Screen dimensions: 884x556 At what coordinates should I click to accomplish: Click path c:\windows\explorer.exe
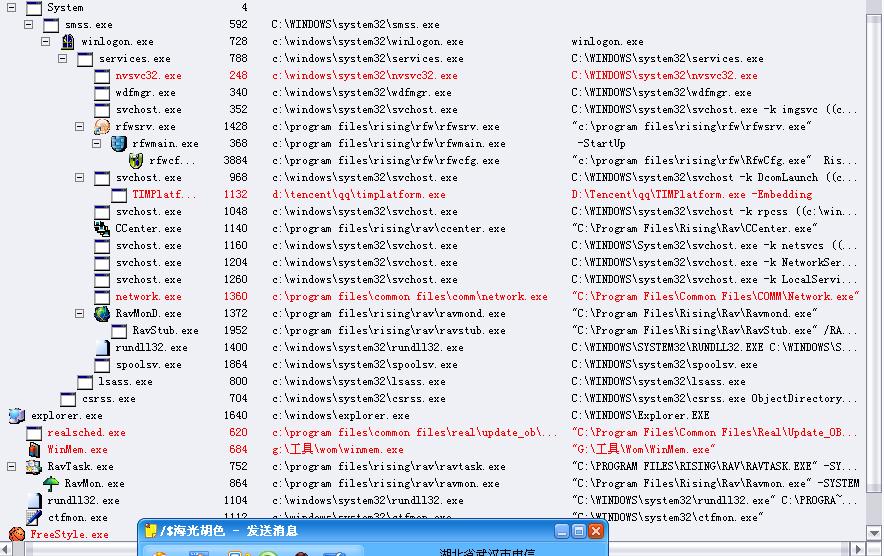click(x=341, y=416)
